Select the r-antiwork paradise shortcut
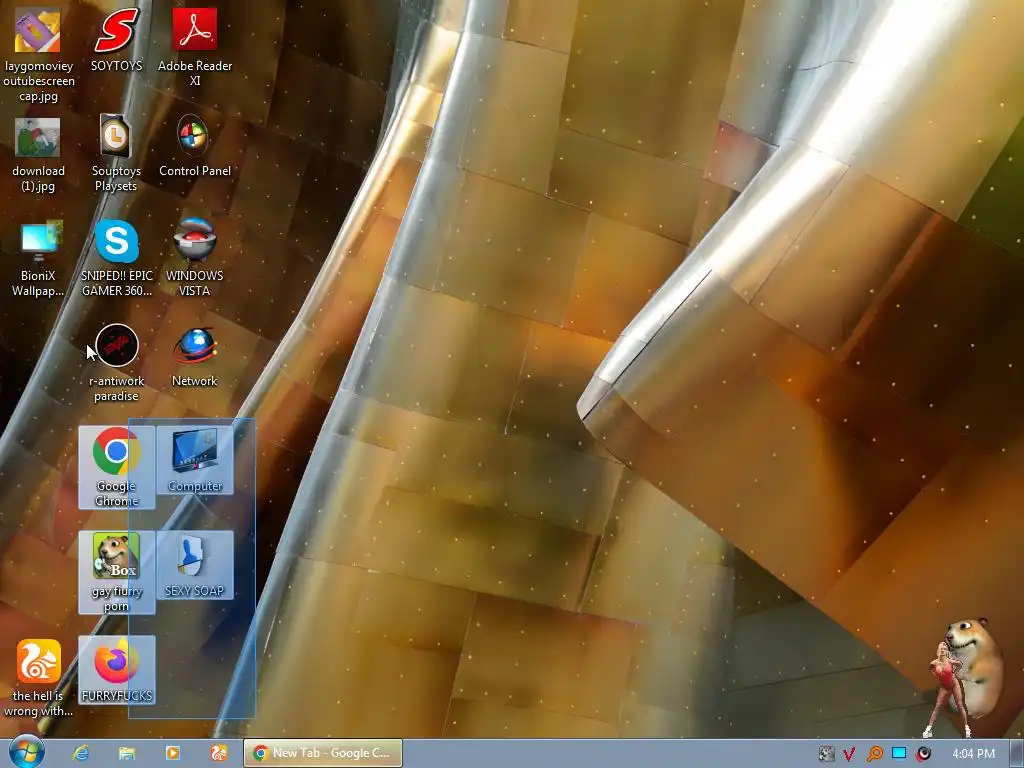The image size is (1024, 768). 116,363
